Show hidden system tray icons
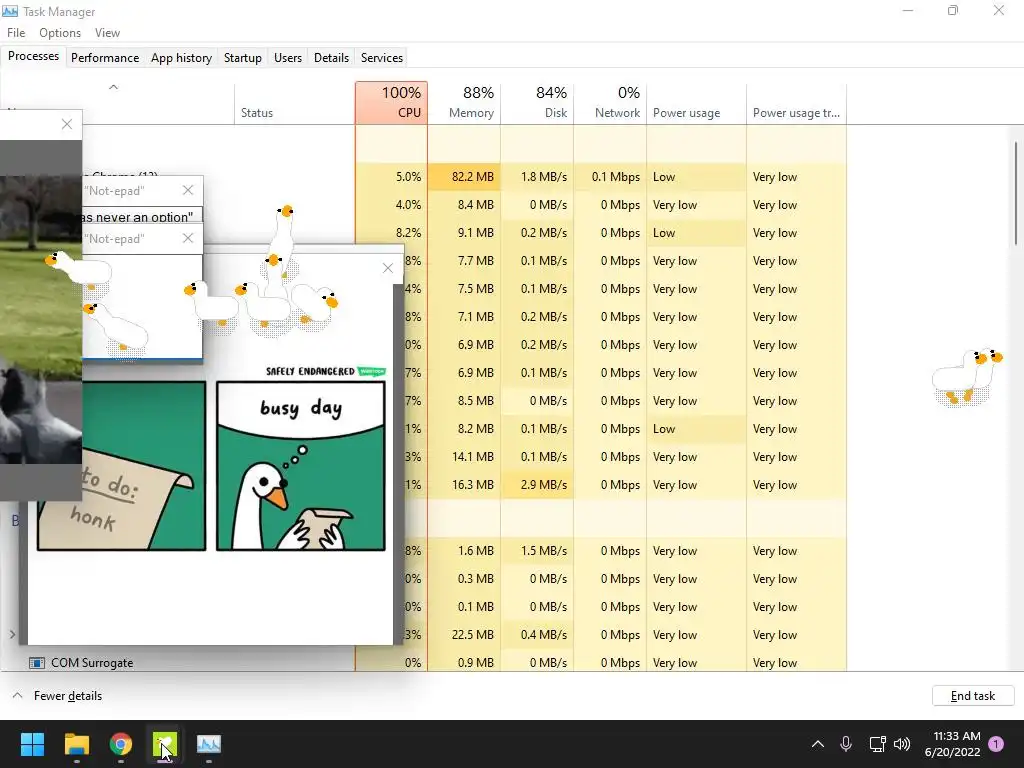The height and width of the screenshot is (768, 1024). click(x=818, y=744)
